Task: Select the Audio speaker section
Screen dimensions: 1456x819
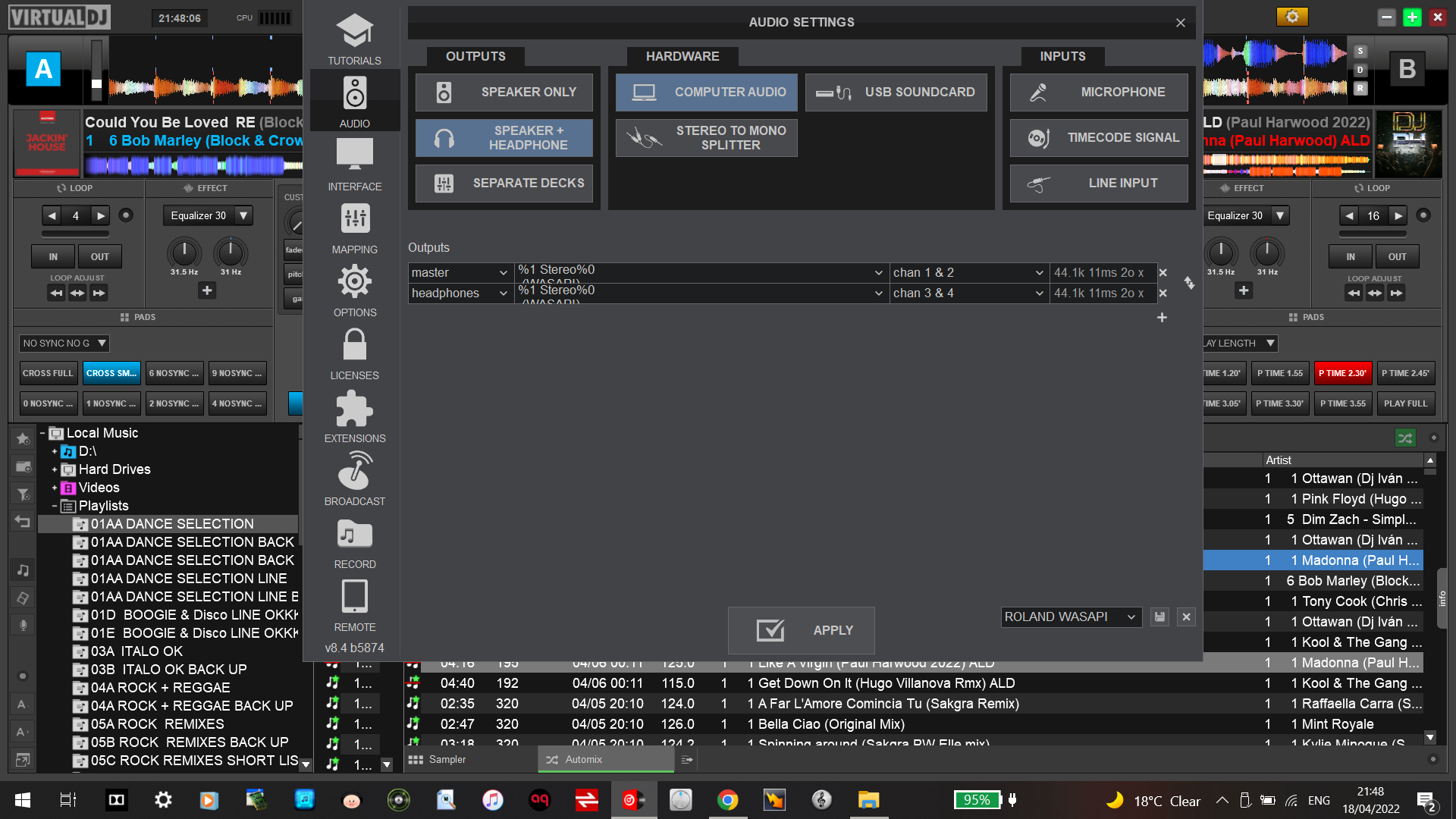Action: point(354,102)
